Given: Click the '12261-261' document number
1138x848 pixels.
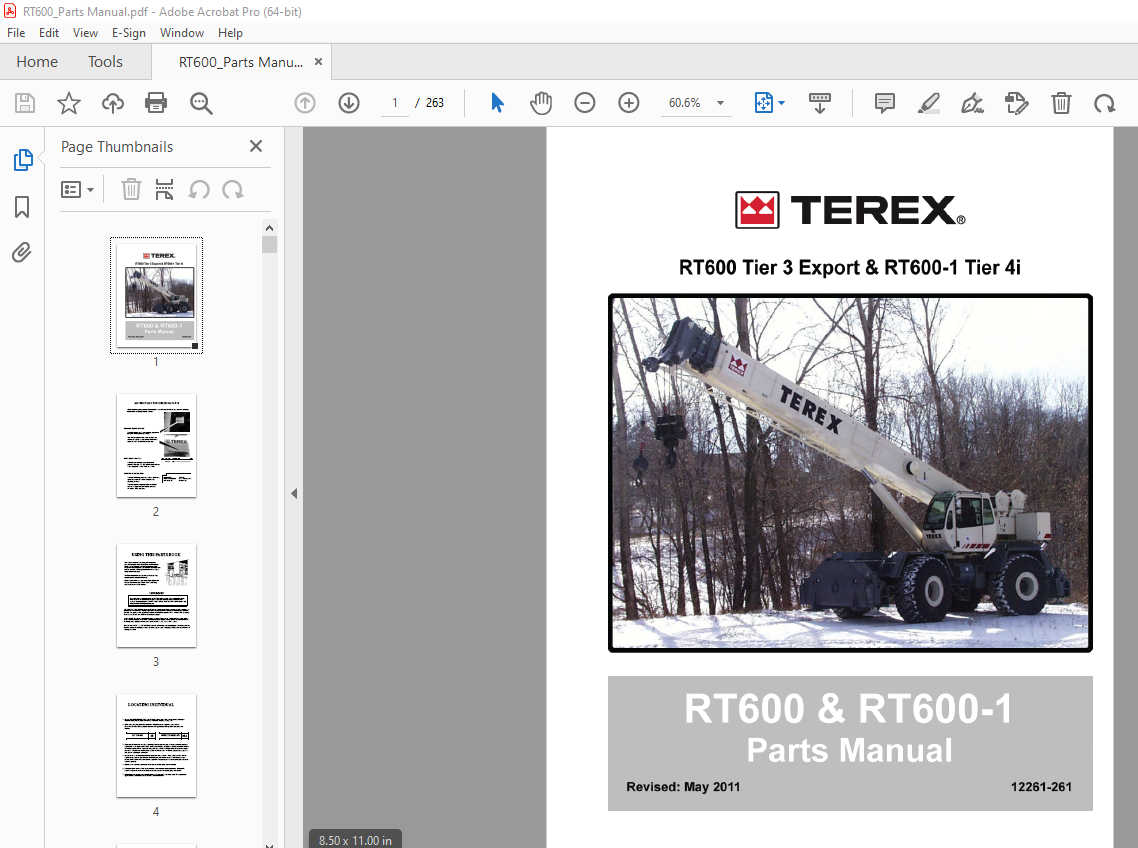Looking at the screenshot, I should [1041, 786].
